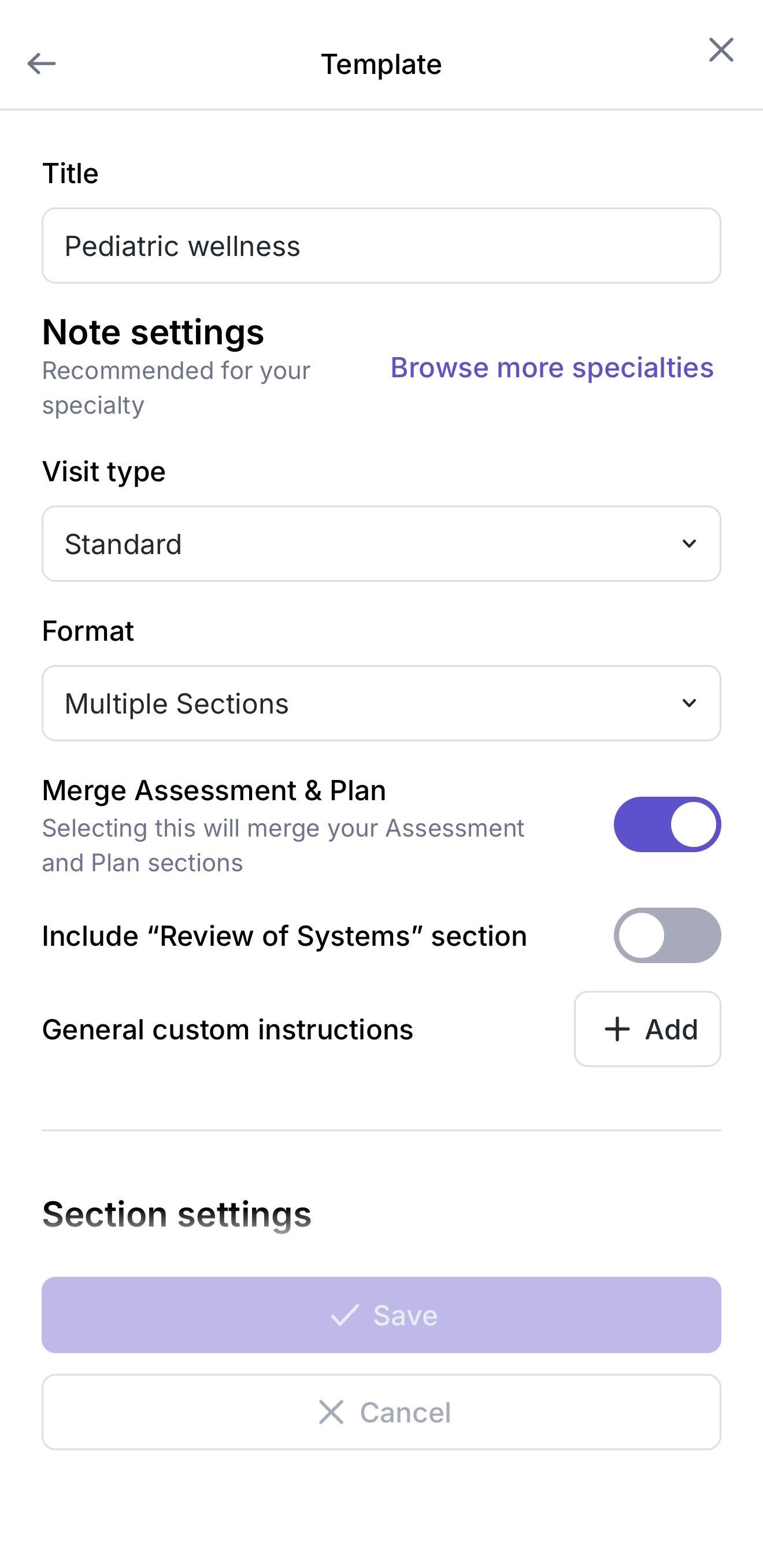Screen dimensions: 763x1568
Task: Close the Template panel with the X icon
Action: click(x=721, y=50)
